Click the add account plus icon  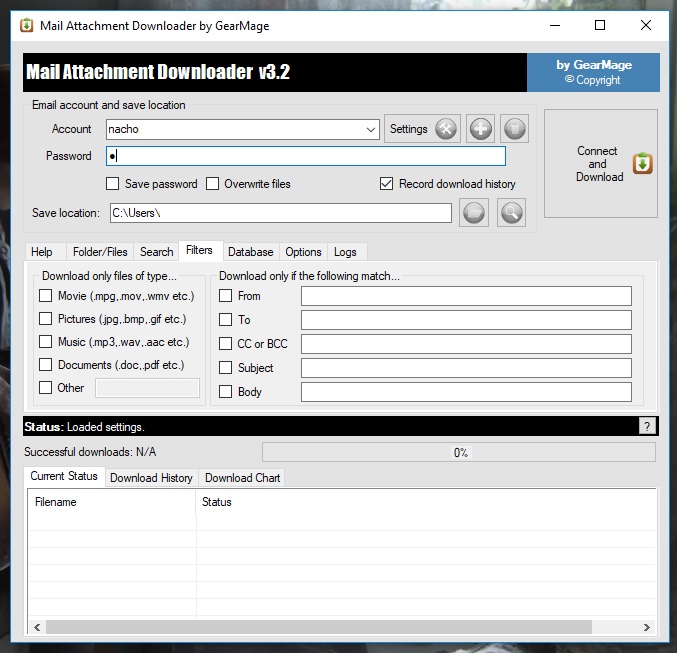pos(482,129)
